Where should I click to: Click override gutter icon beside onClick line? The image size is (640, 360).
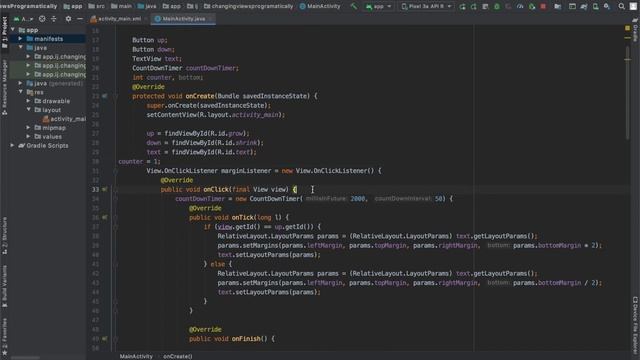tap(104, 189)
